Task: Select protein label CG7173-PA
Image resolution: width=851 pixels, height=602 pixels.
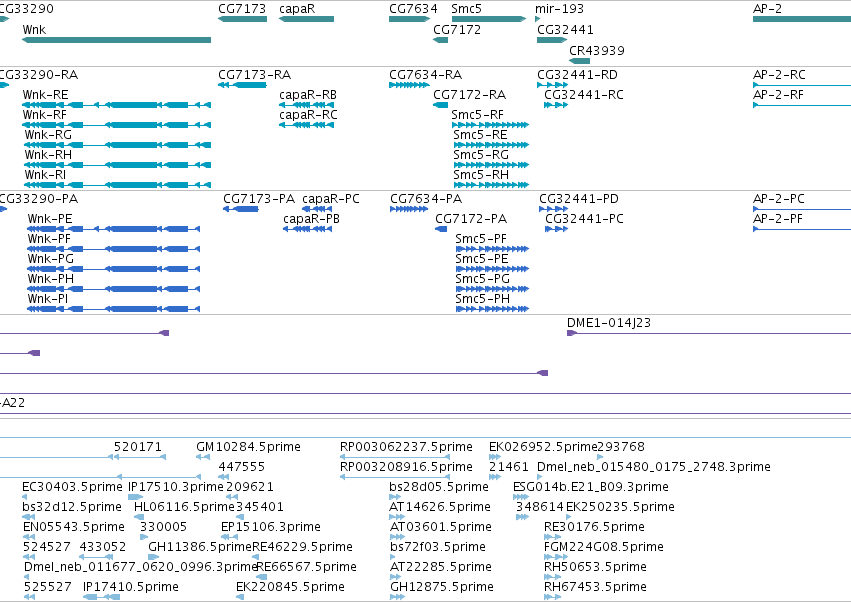Action: click(x=259, y=199)
